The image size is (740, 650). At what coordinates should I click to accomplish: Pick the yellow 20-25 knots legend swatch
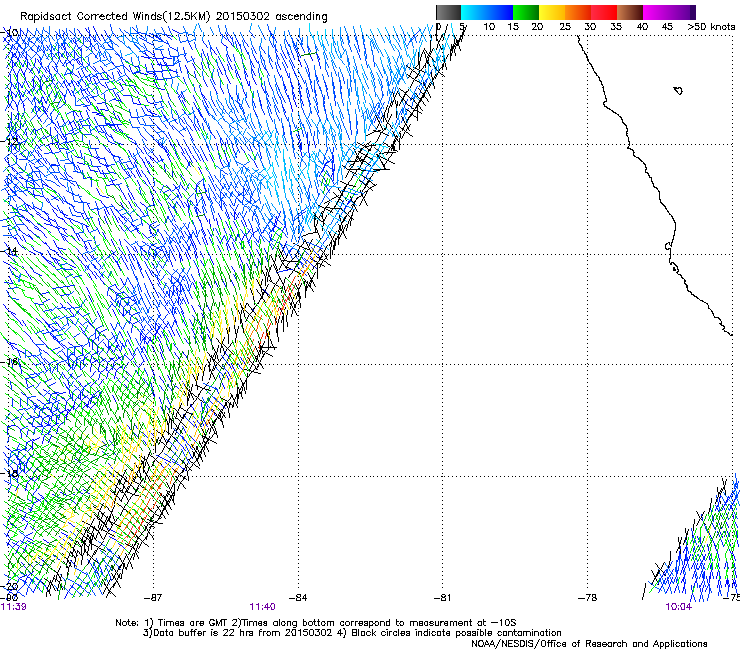552,12
